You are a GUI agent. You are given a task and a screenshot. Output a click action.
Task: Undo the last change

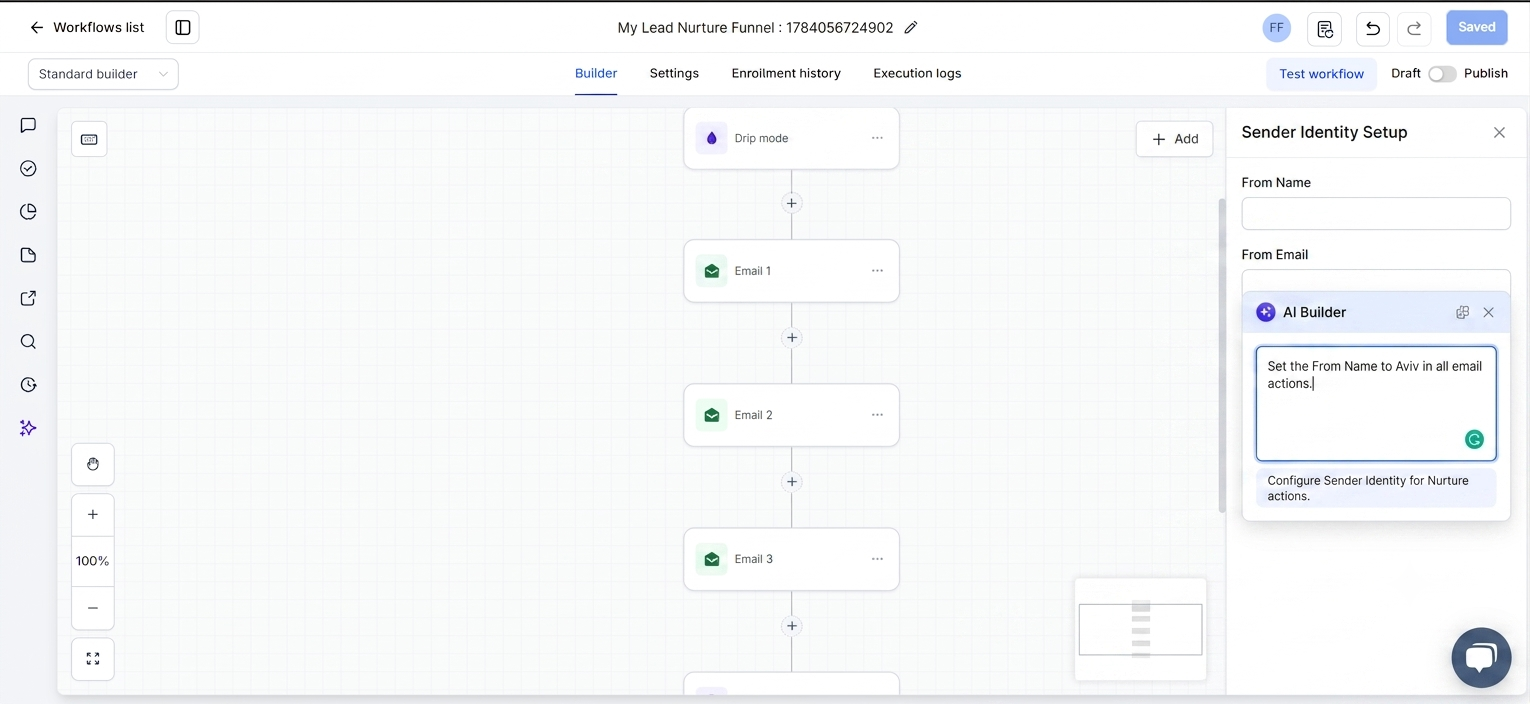(x=1373, y=28)
